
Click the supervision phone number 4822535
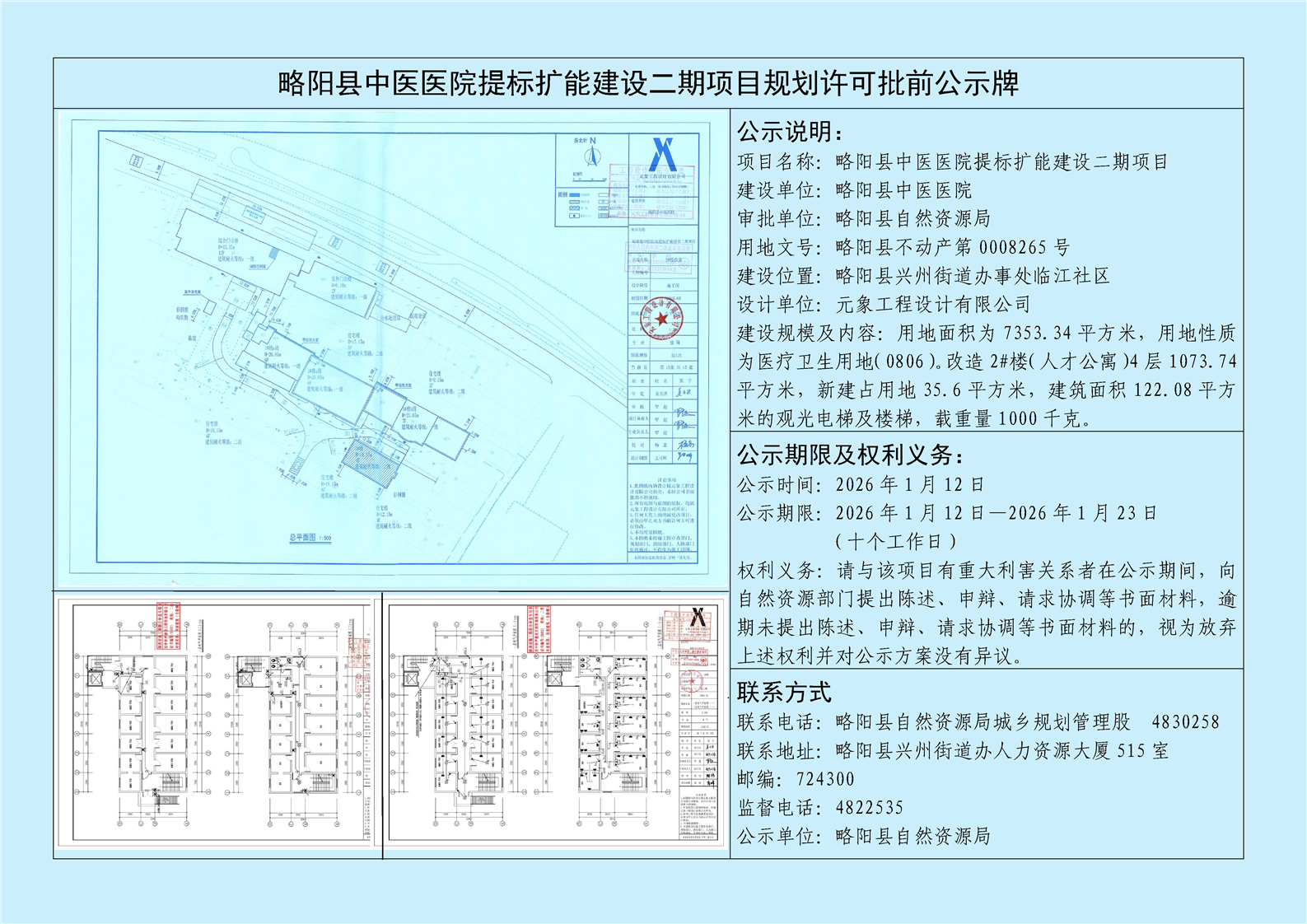click(x=869, y=808)
